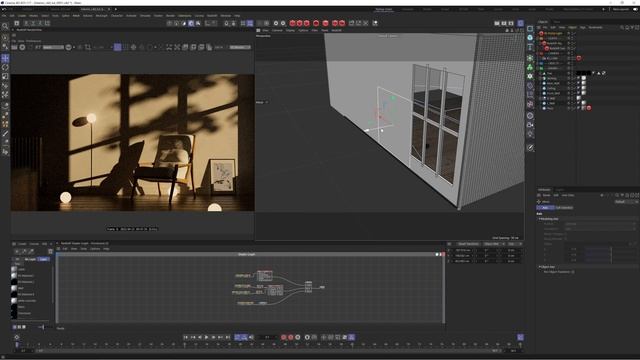Select the highlighted Move tool in left palette
This screenshot has width=640, height=360.
pos(5,58)
